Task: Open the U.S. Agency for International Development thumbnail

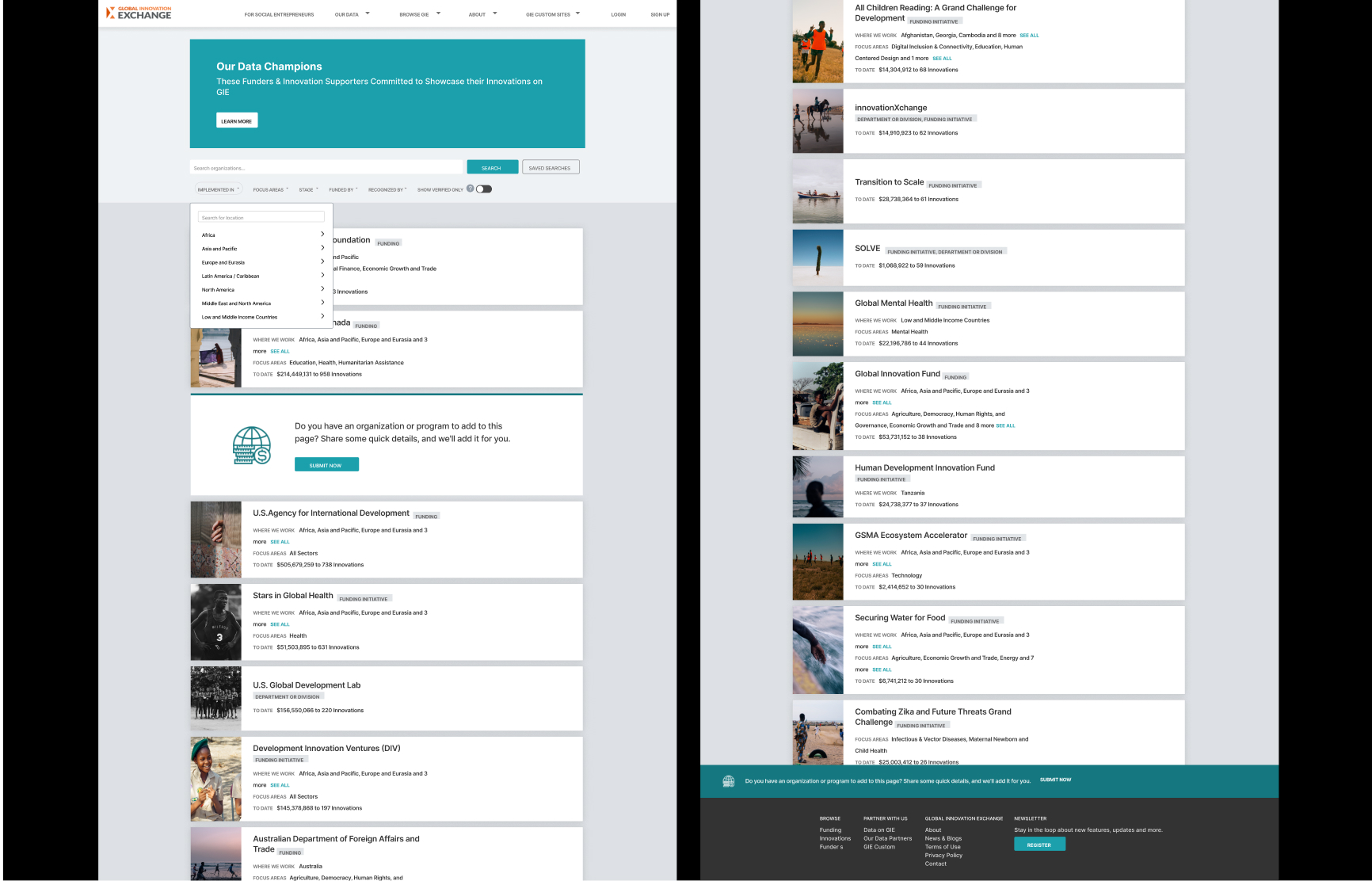Action: pos(215,540)
